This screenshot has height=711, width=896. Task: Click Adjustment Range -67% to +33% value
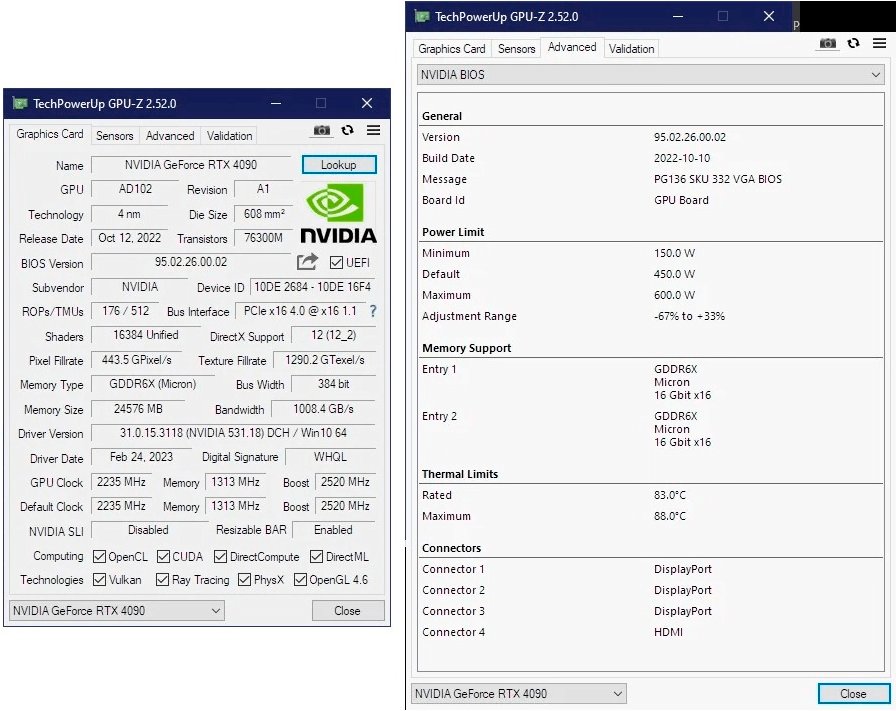point(689,317)
